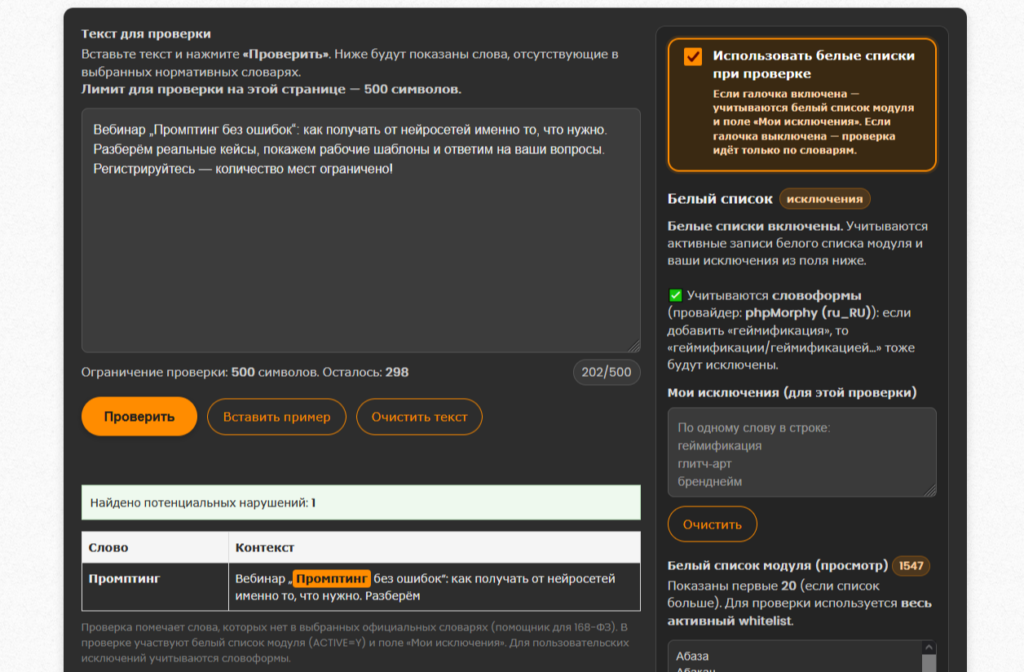Image resolution: width=1024 pixels, height=672 pixels.
Task: Click the highlighted Промптинг word in context
Action: click(x=332, y=579)
